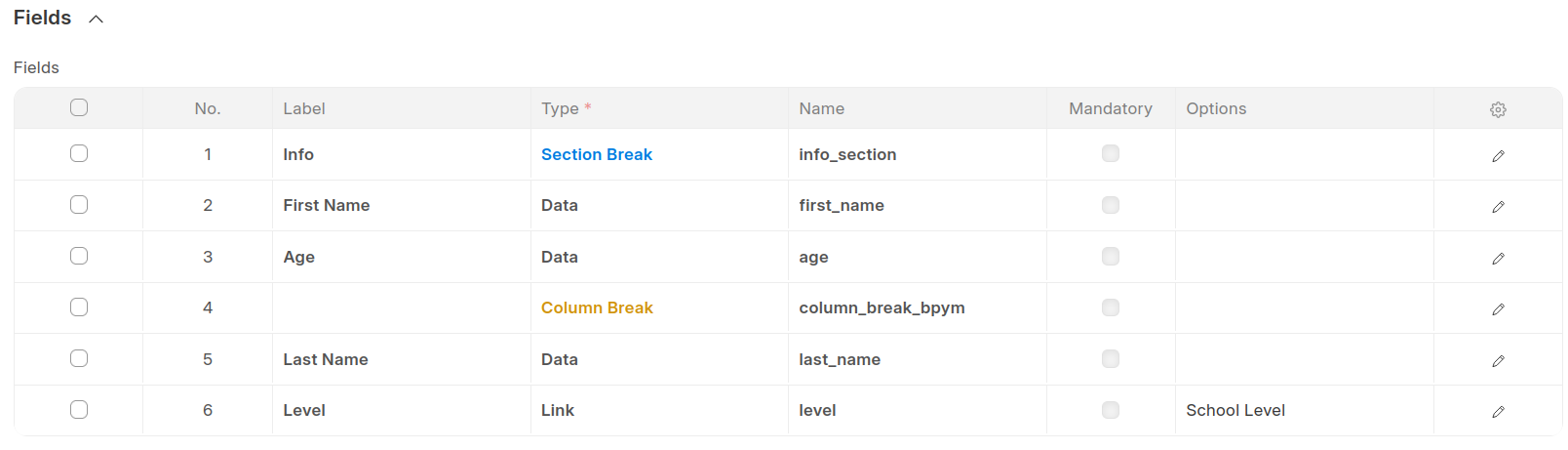
Task: Edit the Info section break row
Action: coord(1498,155)
